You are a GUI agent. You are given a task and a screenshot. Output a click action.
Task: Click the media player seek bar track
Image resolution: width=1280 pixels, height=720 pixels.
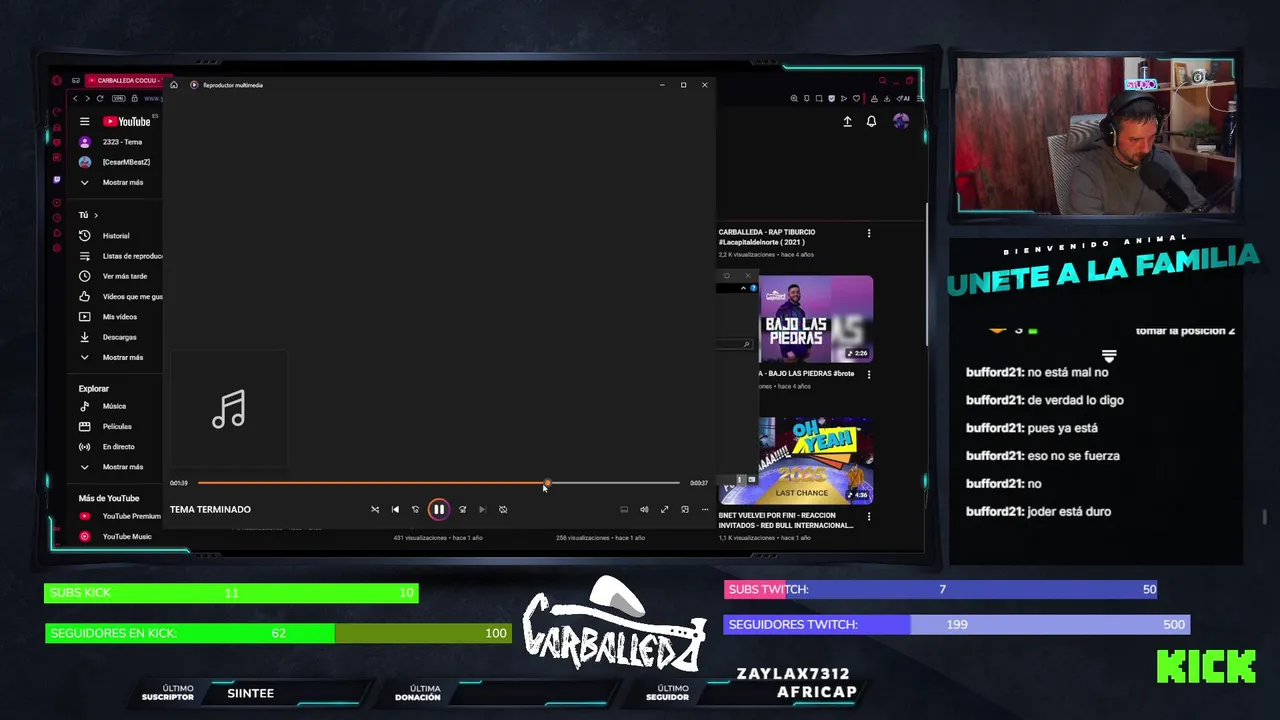438,483
